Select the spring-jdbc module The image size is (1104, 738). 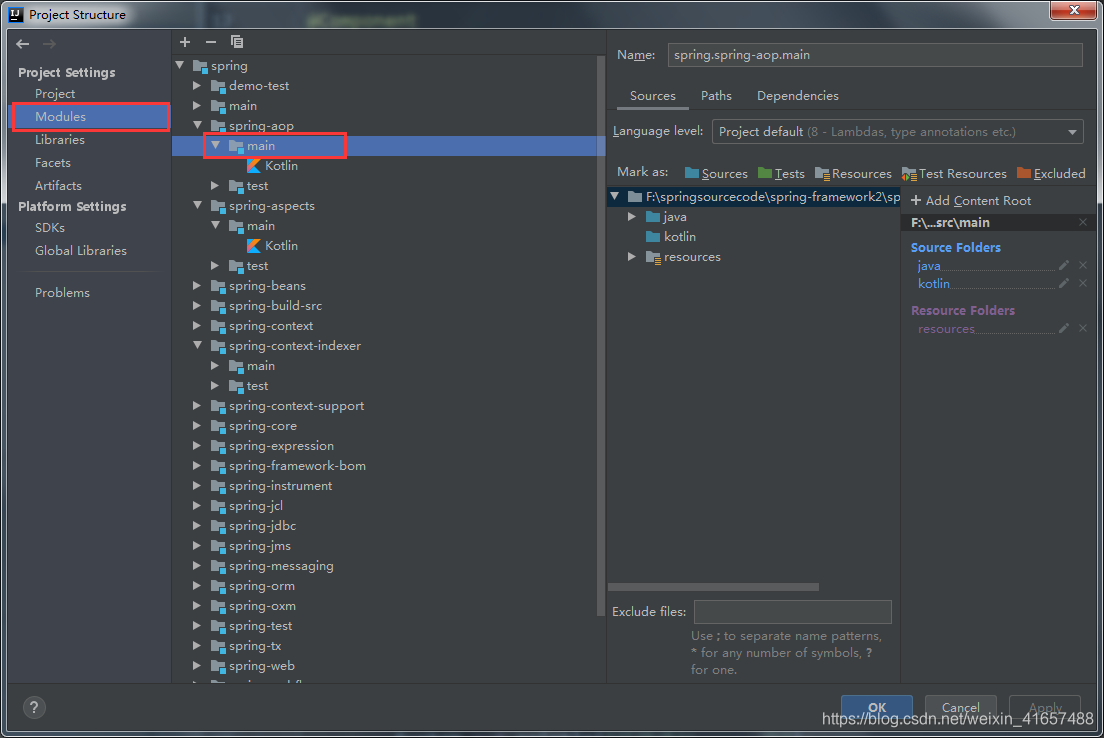[x=262, y=526]
